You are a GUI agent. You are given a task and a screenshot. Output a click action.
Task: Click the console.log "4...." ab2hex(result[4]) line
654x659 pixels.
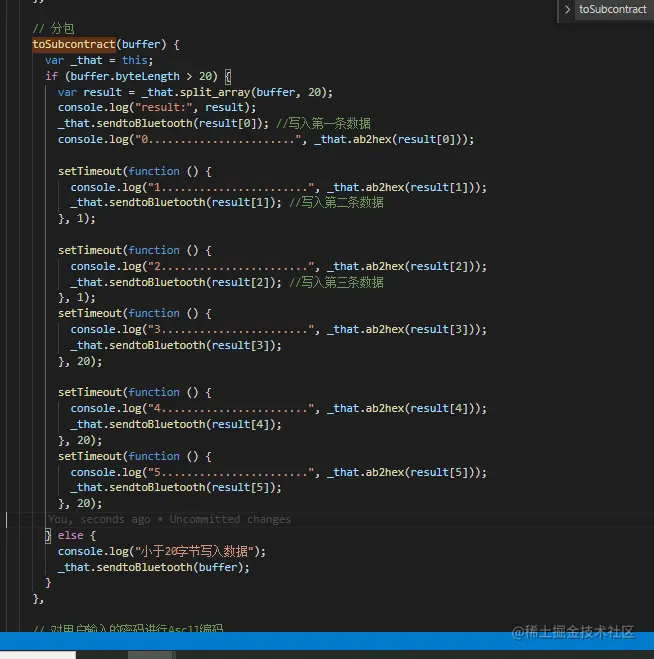pos(279,408)
